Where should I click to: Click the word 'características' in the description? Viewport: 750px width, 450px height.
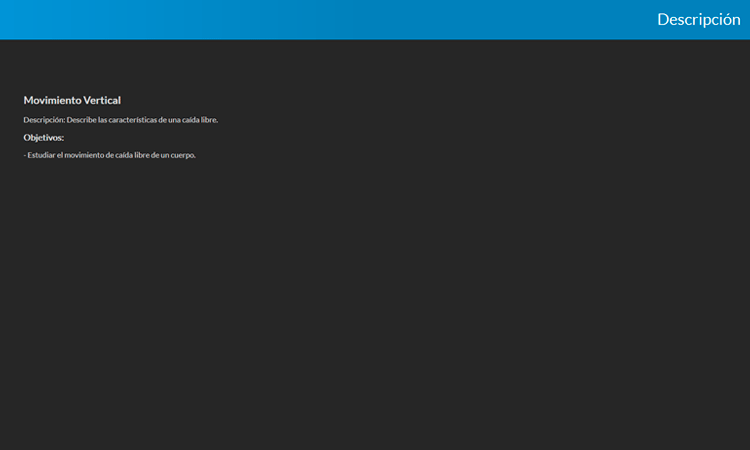click(x=126, y=120)
